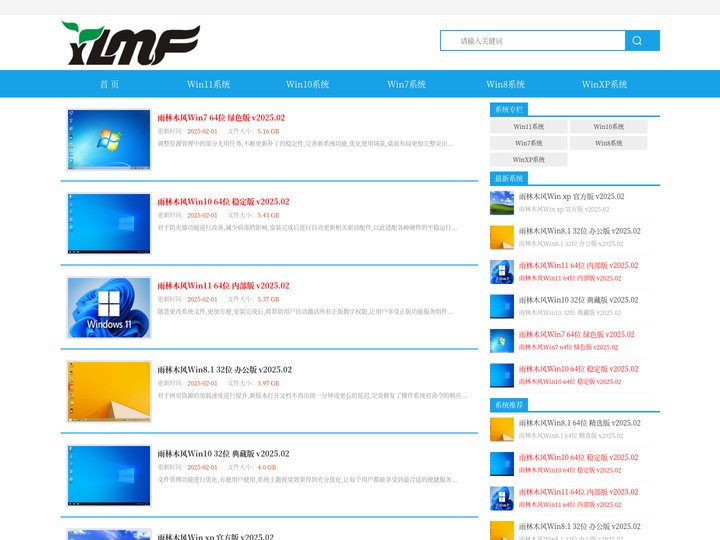Viewport: 720px width, 540px height.
Task: Click Win10 64位 稳定版 icon in 系统推荐
Action: (x=502, y=464)
